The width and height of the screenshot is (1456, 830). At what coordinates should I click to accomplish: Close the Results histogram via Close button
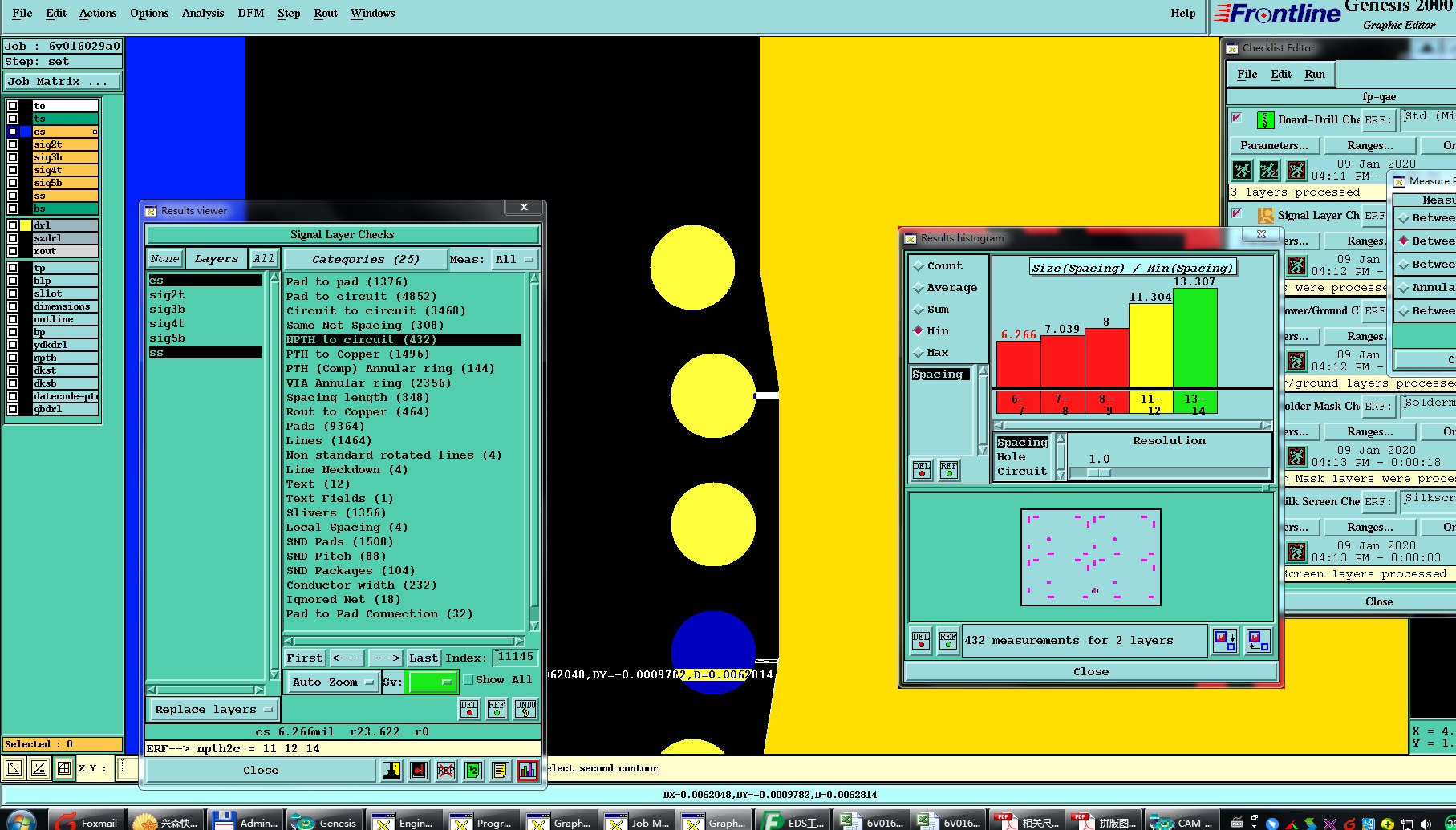[1091, 672]
